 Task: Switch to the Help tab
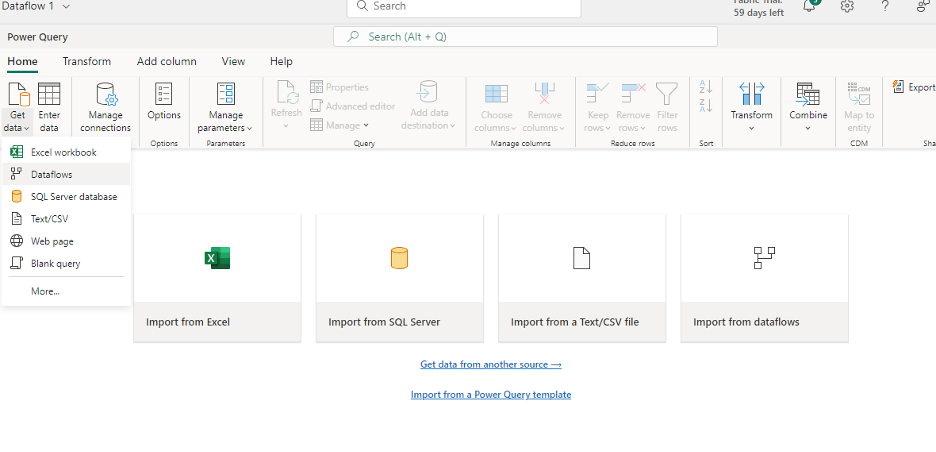281,62
